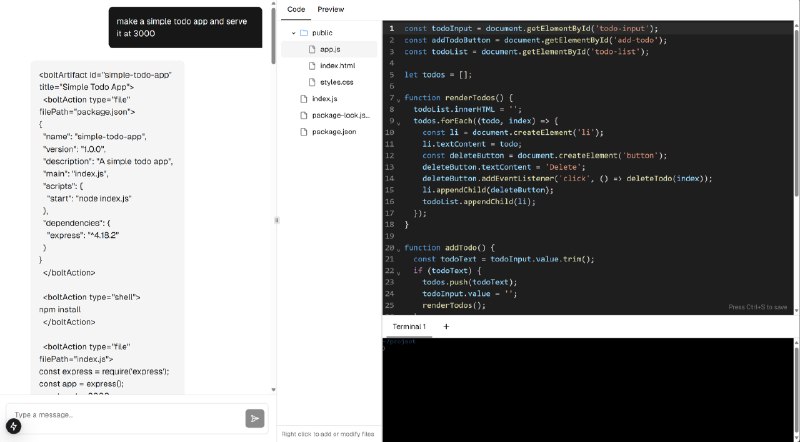Click 'Right click to add or modify files' hint
This screenshot has height=442, width=800.
pos(328,434)
